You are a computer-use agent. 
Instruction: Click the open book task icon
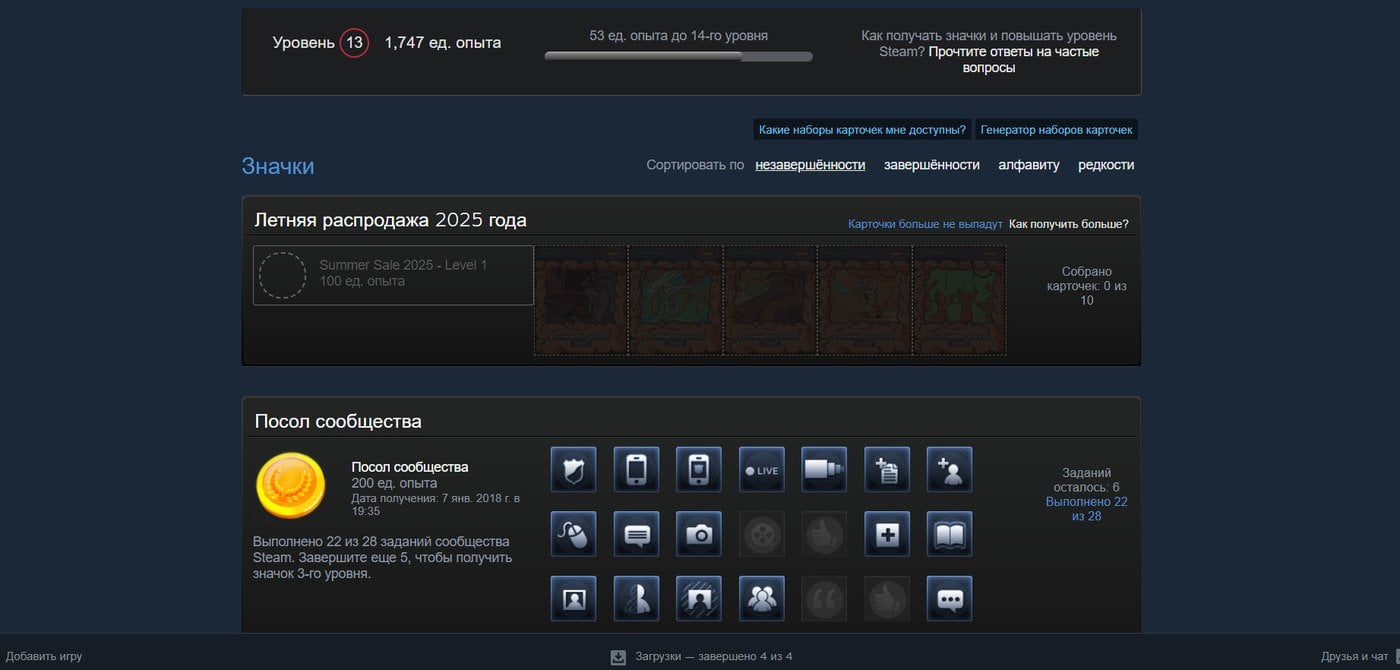coord(949,534)
